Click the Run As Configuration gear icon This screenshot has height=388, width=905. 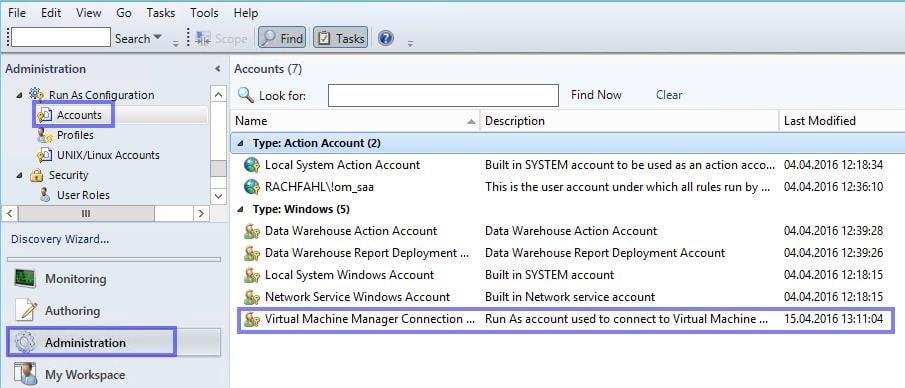pyautogui.click(x=36, y=95)
